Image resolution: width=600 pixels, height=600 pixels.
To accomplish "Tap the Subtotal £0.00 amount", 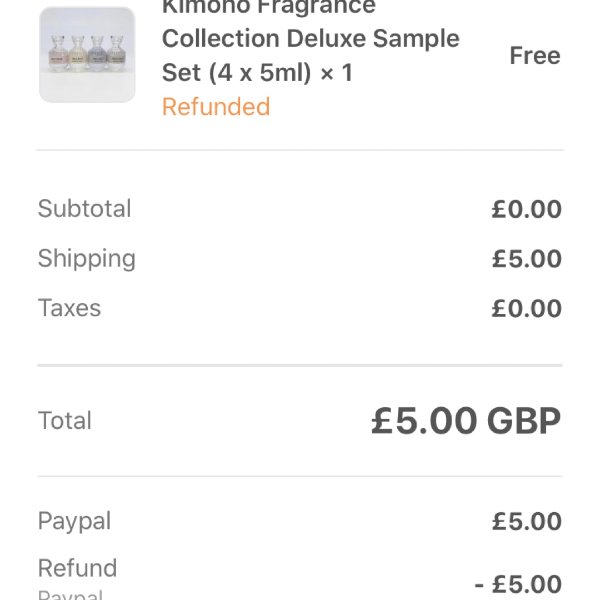I will pyautogui.click(x=527, y=209).
